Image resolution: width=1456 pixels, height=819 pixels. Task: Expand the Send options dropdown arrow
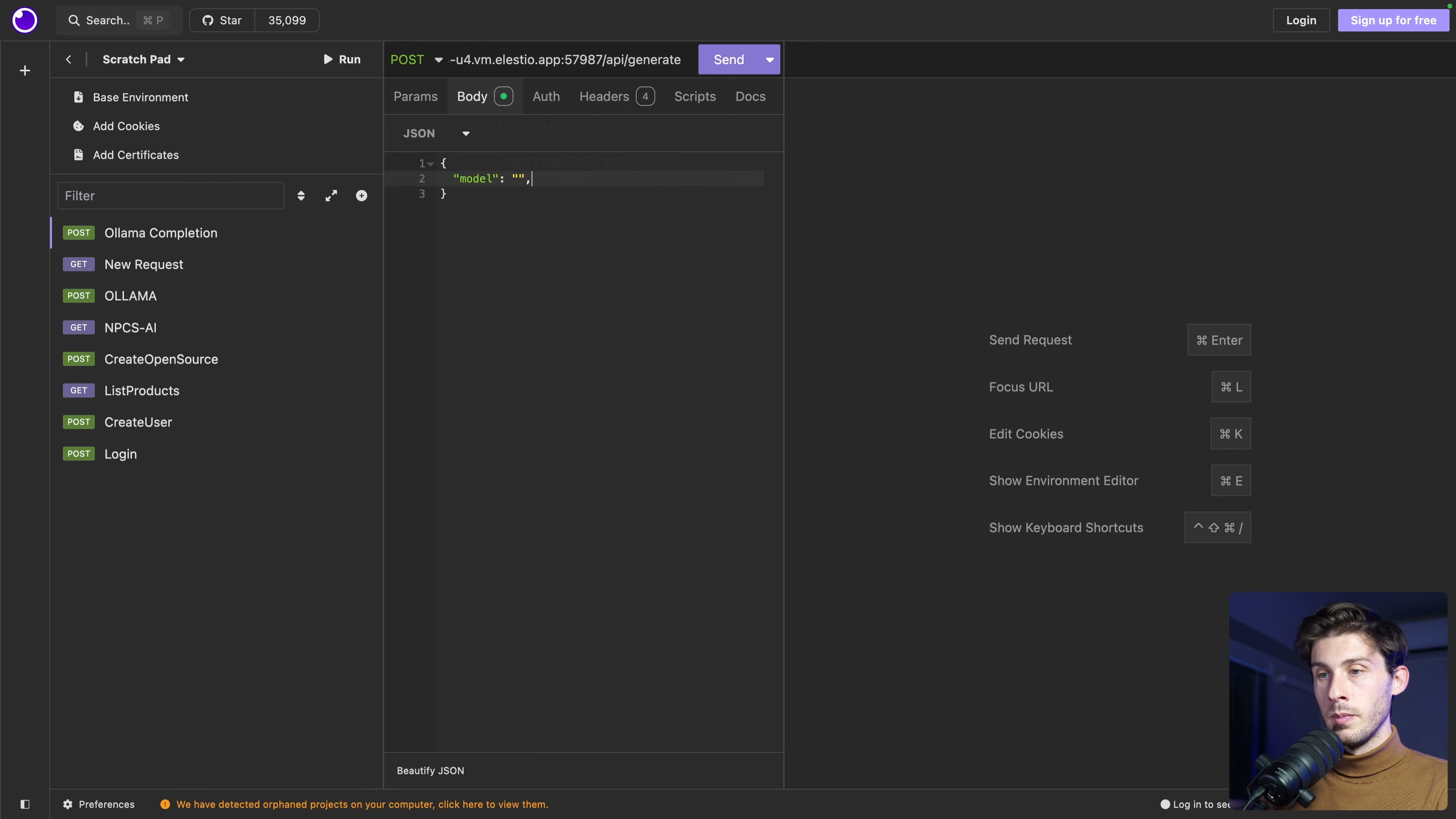[x=769, y=60]
